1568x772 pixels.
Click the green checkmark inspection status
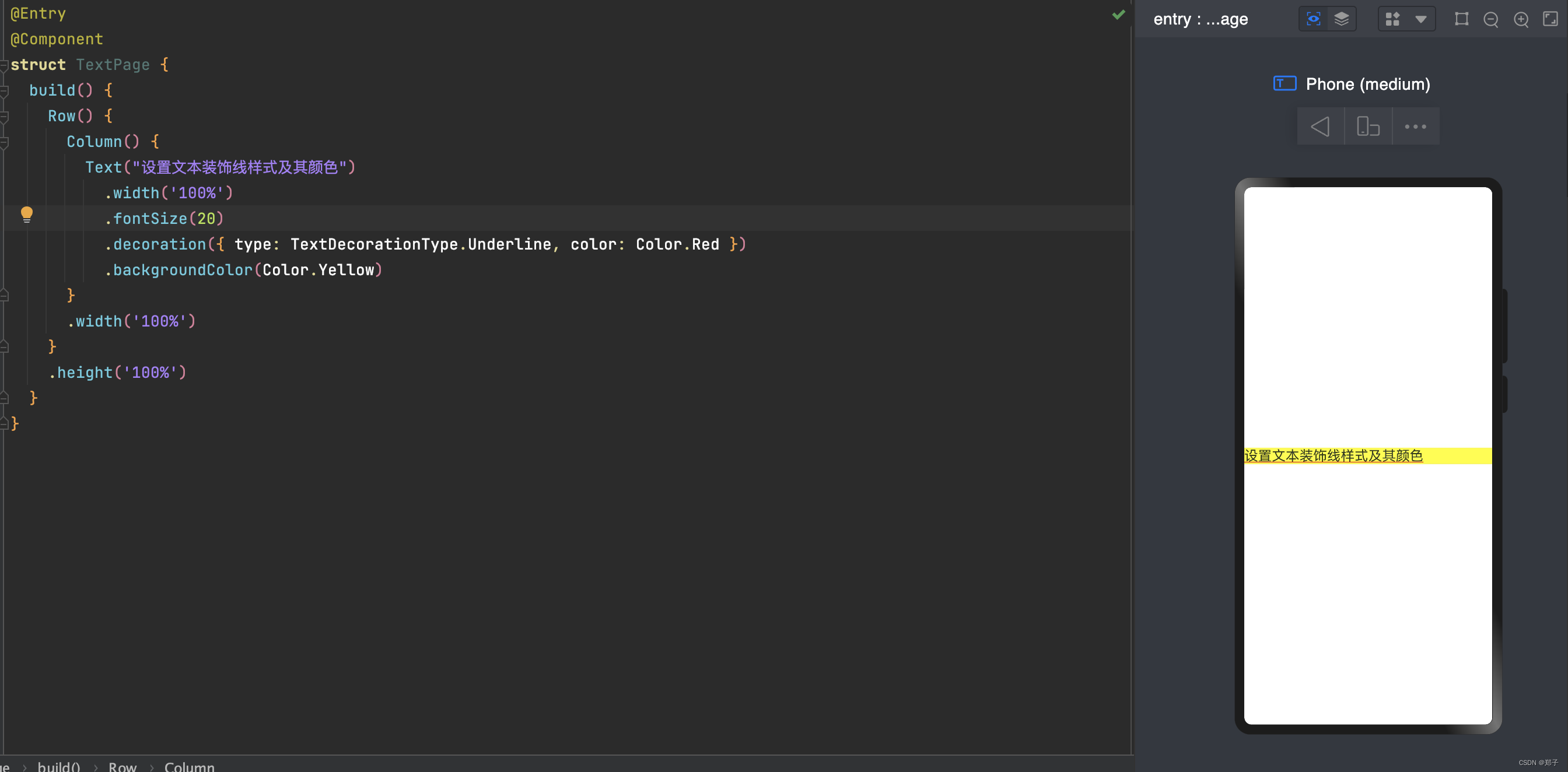tap(1118, 15)
